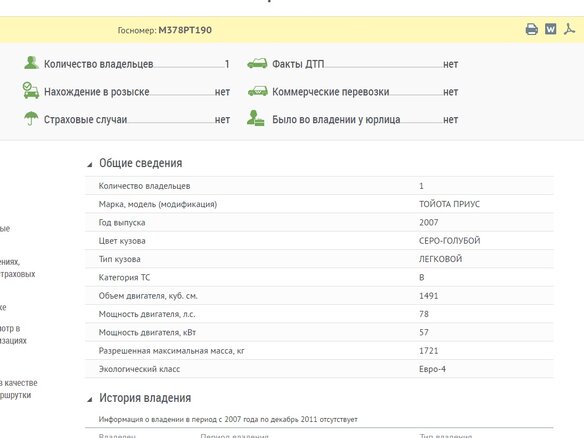Click the СЕРО-ГОЛУБОЙ body color value
The width and height of the screenshot is (584, 438).
tap(450, 241)
